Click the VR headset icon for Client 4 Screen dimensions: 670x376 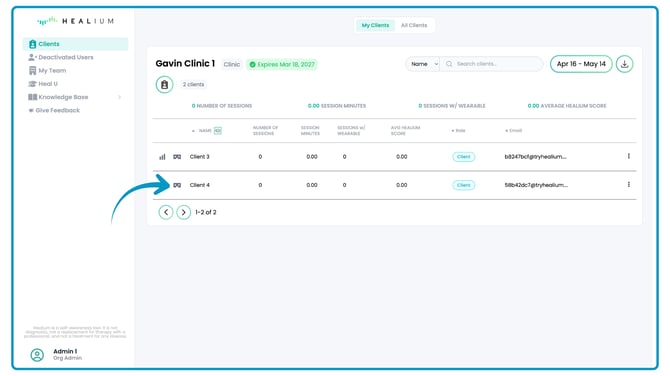point(177,185)
